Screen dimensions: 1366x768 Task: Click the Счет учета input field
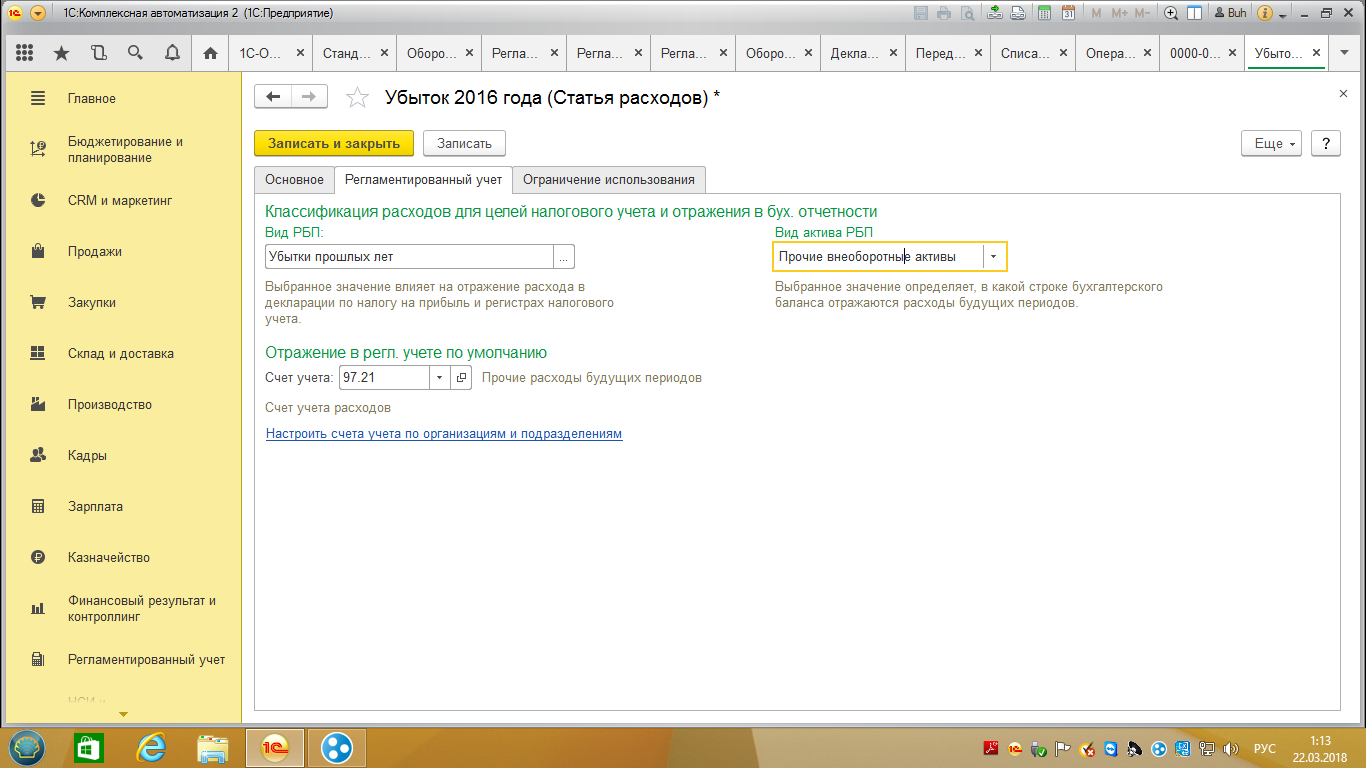click(x=384, y=378)
